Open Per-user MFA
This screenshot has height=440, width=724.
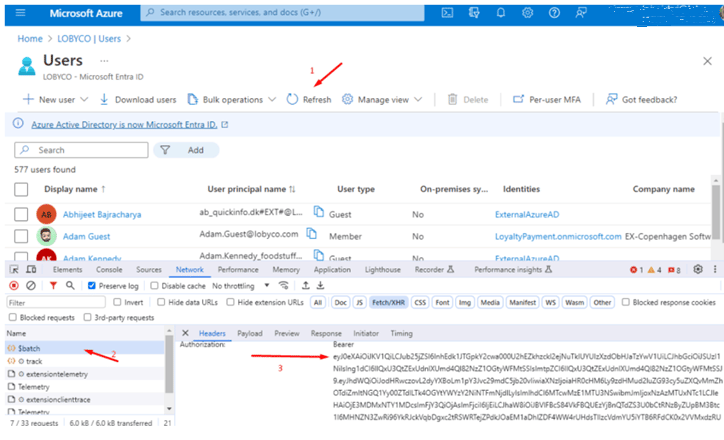(547, 99)
